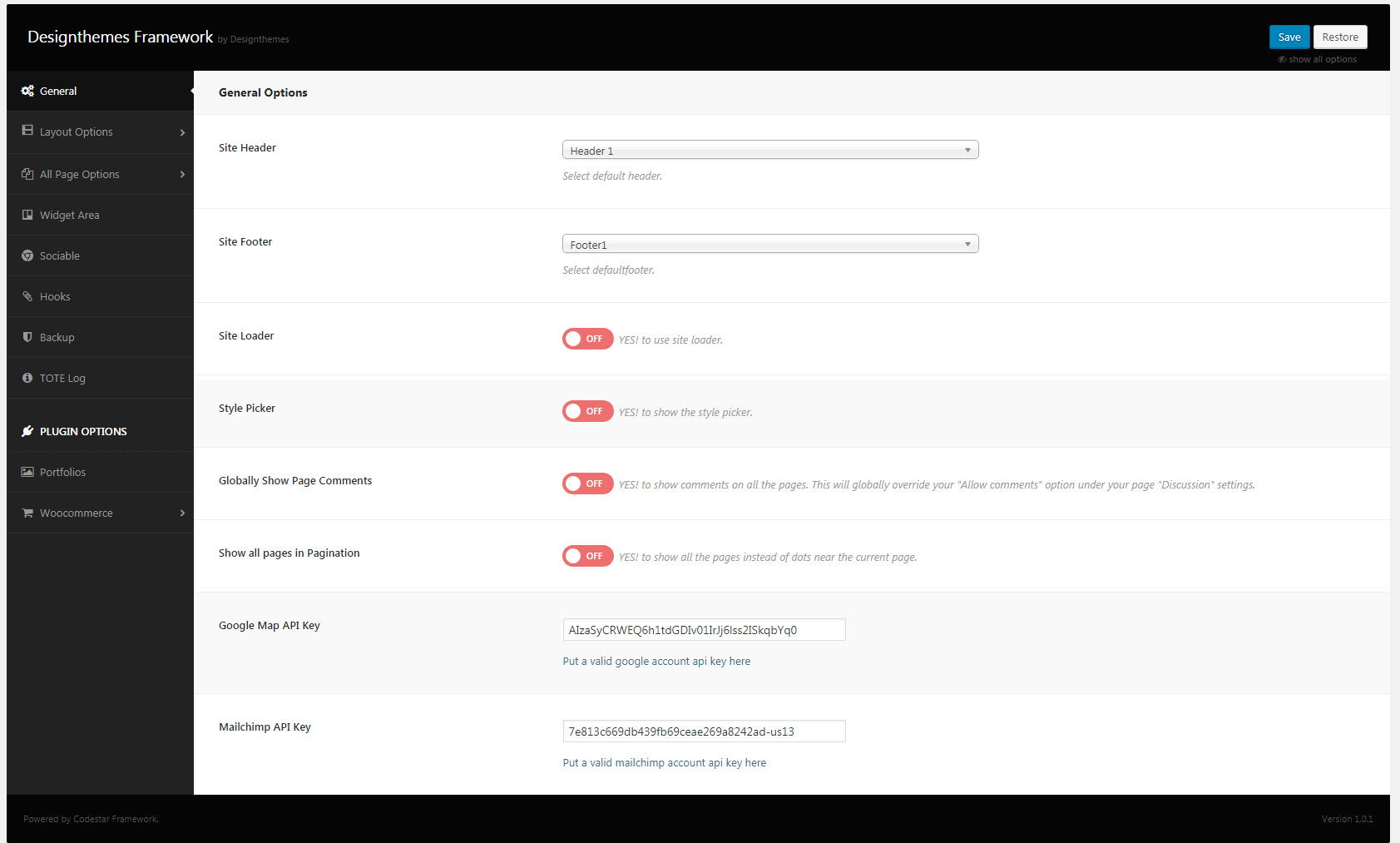The width and height of the screenshot is (1400, 843).
Task: Open the Sociable menu item
Action: (x=100, y=255)
